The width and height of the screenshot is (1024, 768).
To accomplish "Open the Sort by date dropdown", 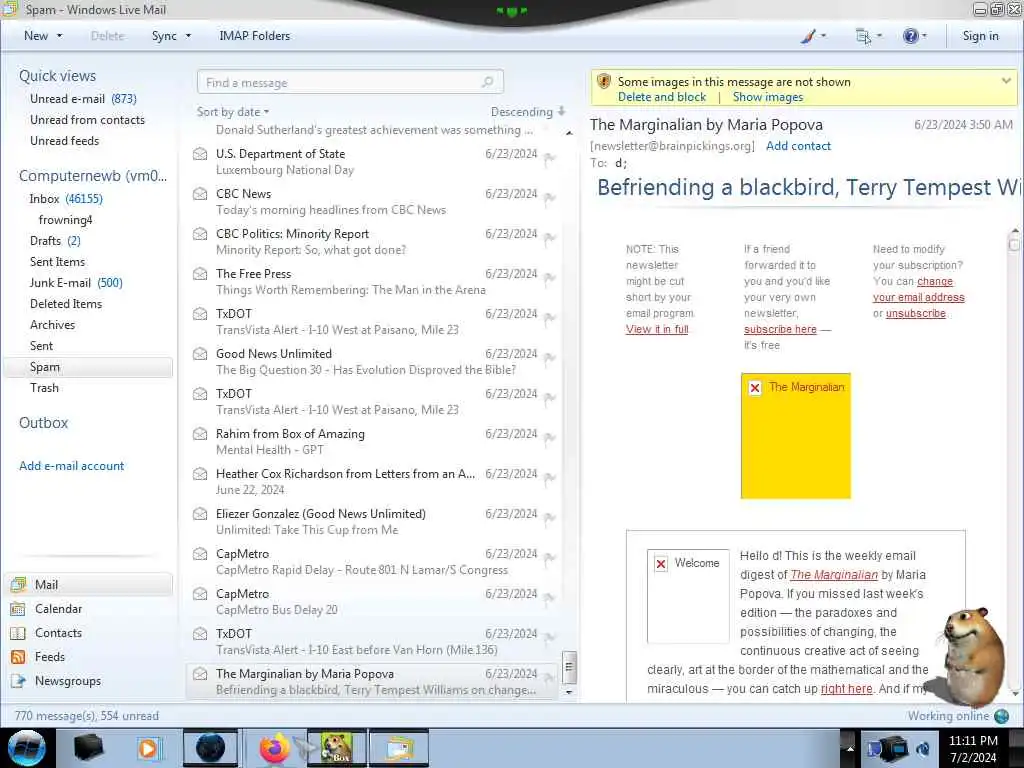I will pos(232,112).
